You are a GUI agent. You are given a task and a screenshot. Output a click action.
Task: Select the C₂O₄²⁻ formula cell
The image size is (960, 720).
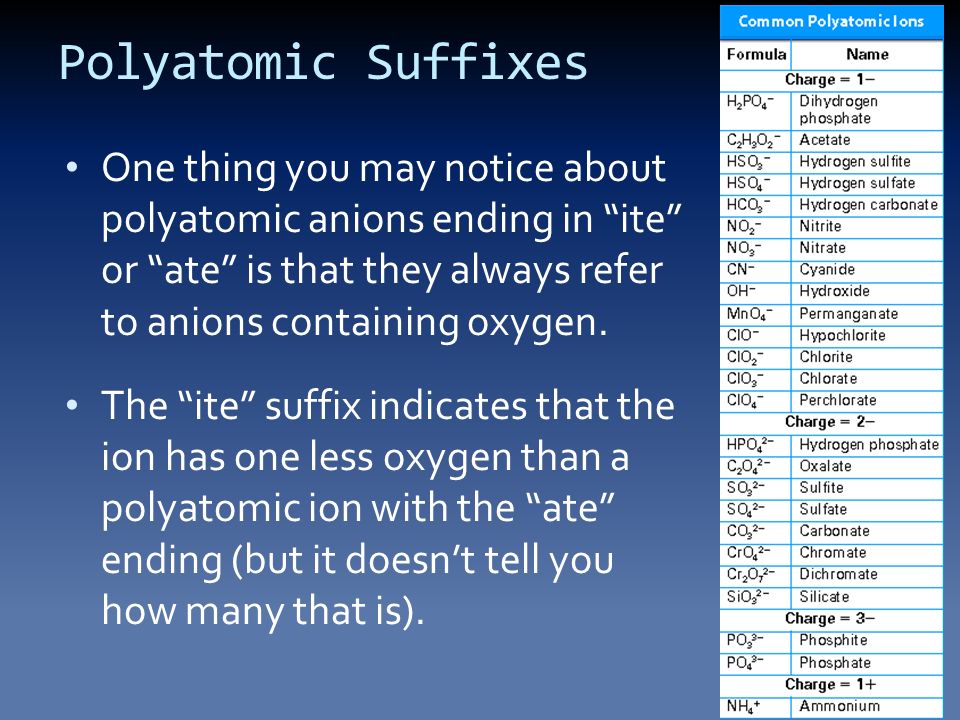[756, 466]
